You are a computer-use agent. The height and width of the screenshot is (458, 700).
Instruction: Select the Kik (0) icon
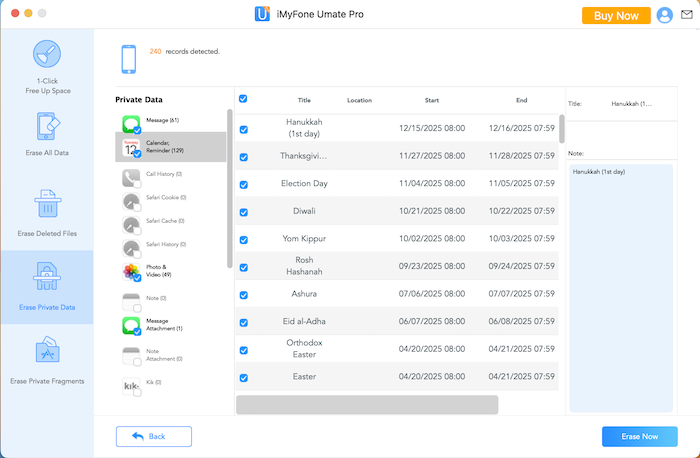(x=131, y=387)
